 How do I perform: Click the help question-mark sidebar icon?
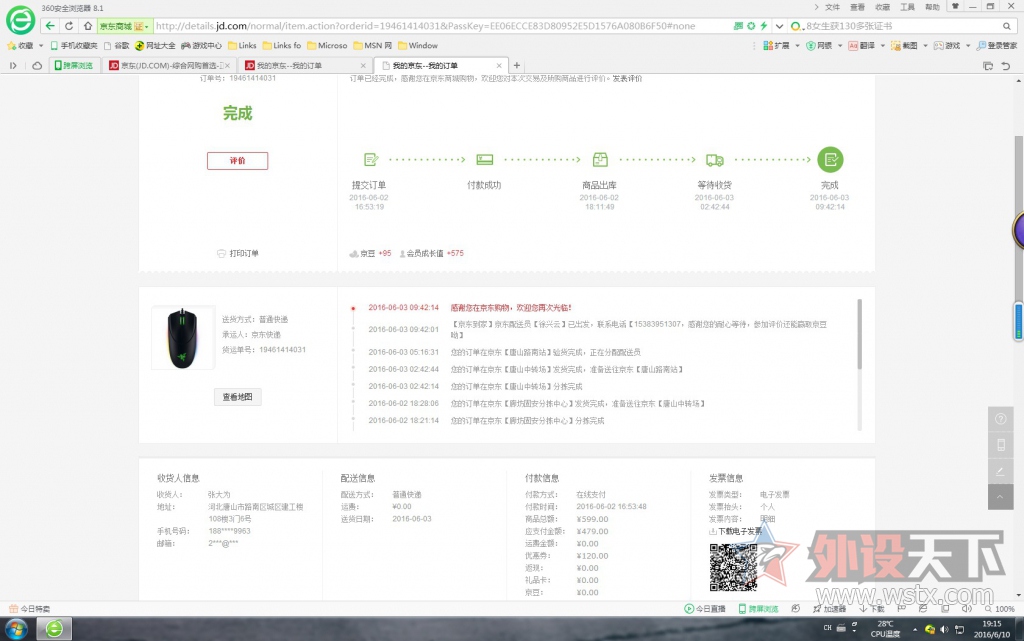[x=1001, y=419]
